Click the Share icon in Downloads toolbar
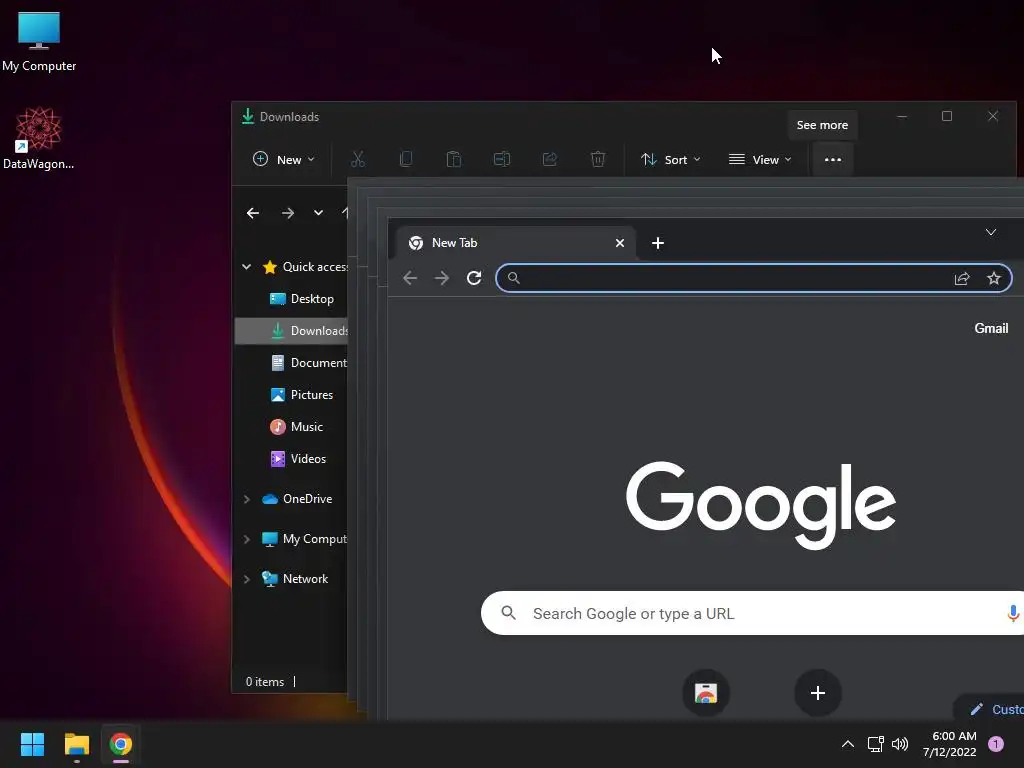Viewport: 1024px width, 768px height. tap(550, 159)
